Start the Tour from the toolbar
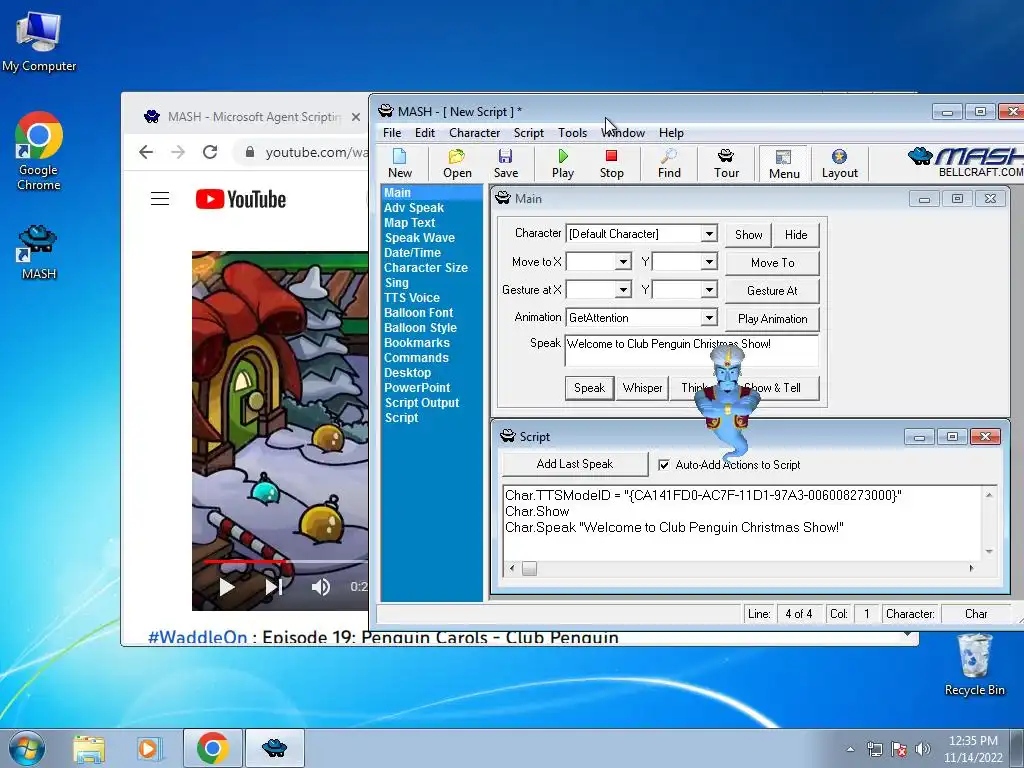1024x768 pixels. pyautogui.click(x=726, y=163)
